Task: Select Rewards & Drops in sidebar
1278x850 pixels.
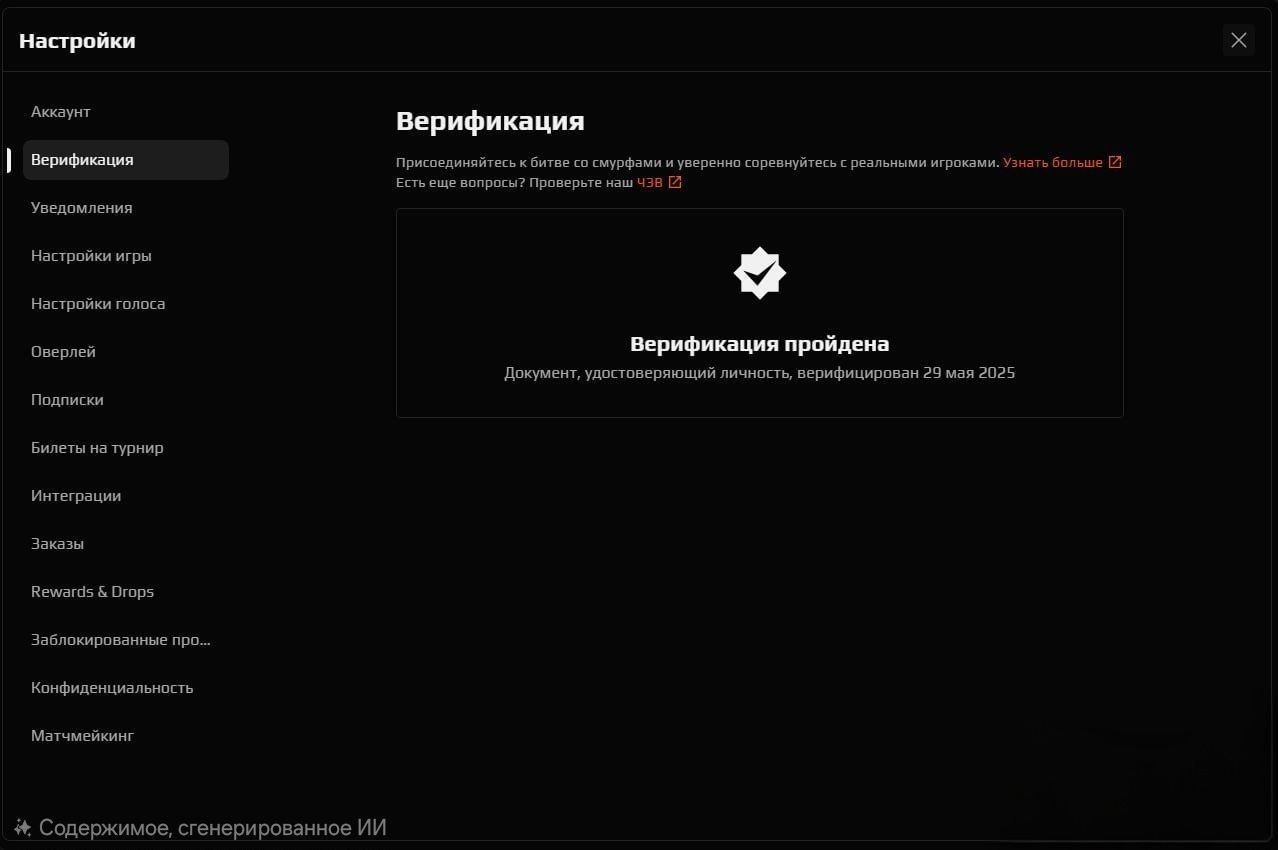Action: (x=92, y=592)
